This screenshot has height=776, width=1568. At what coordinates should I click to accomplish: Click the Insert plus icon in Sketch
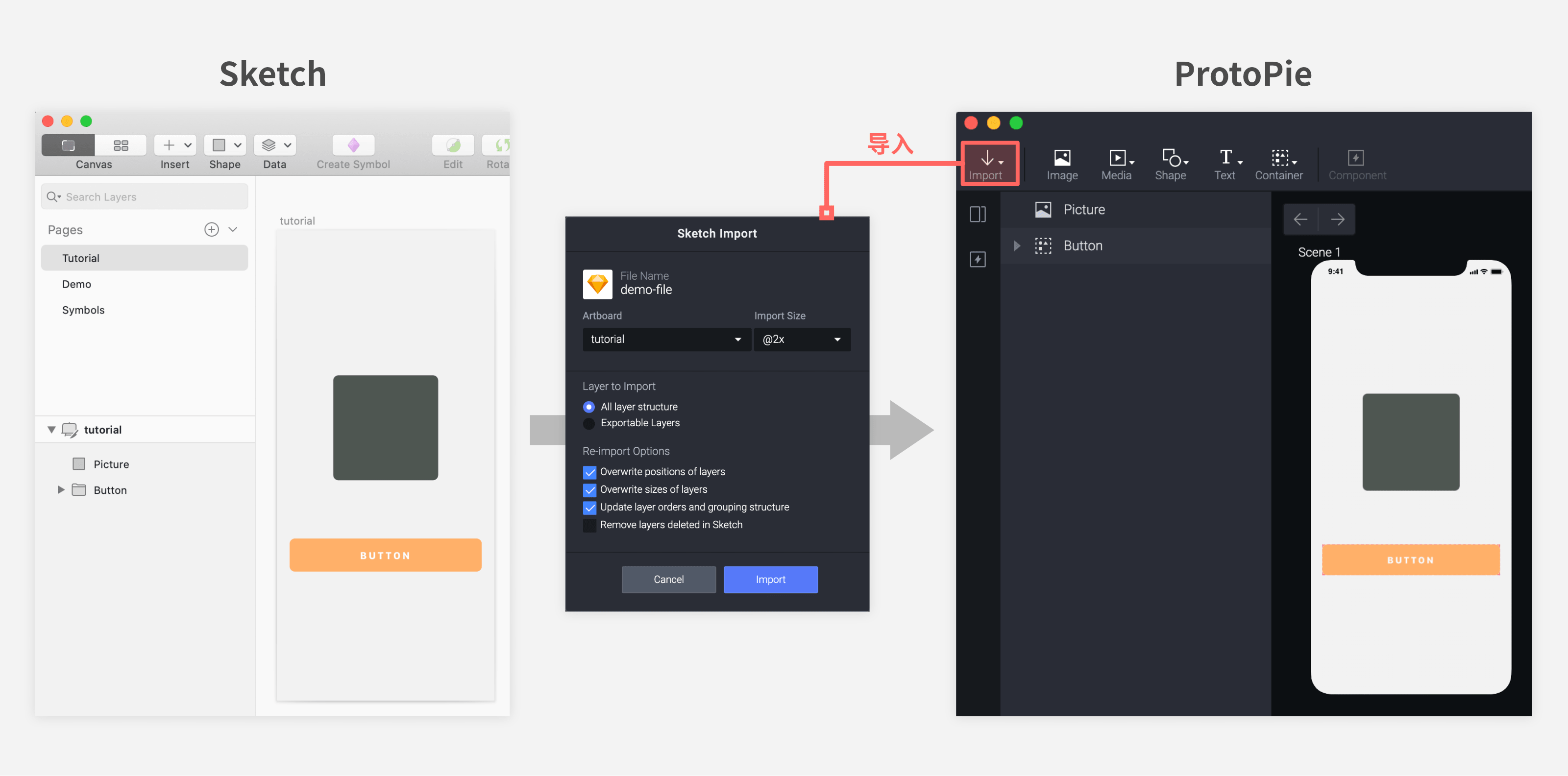[169, 145]
